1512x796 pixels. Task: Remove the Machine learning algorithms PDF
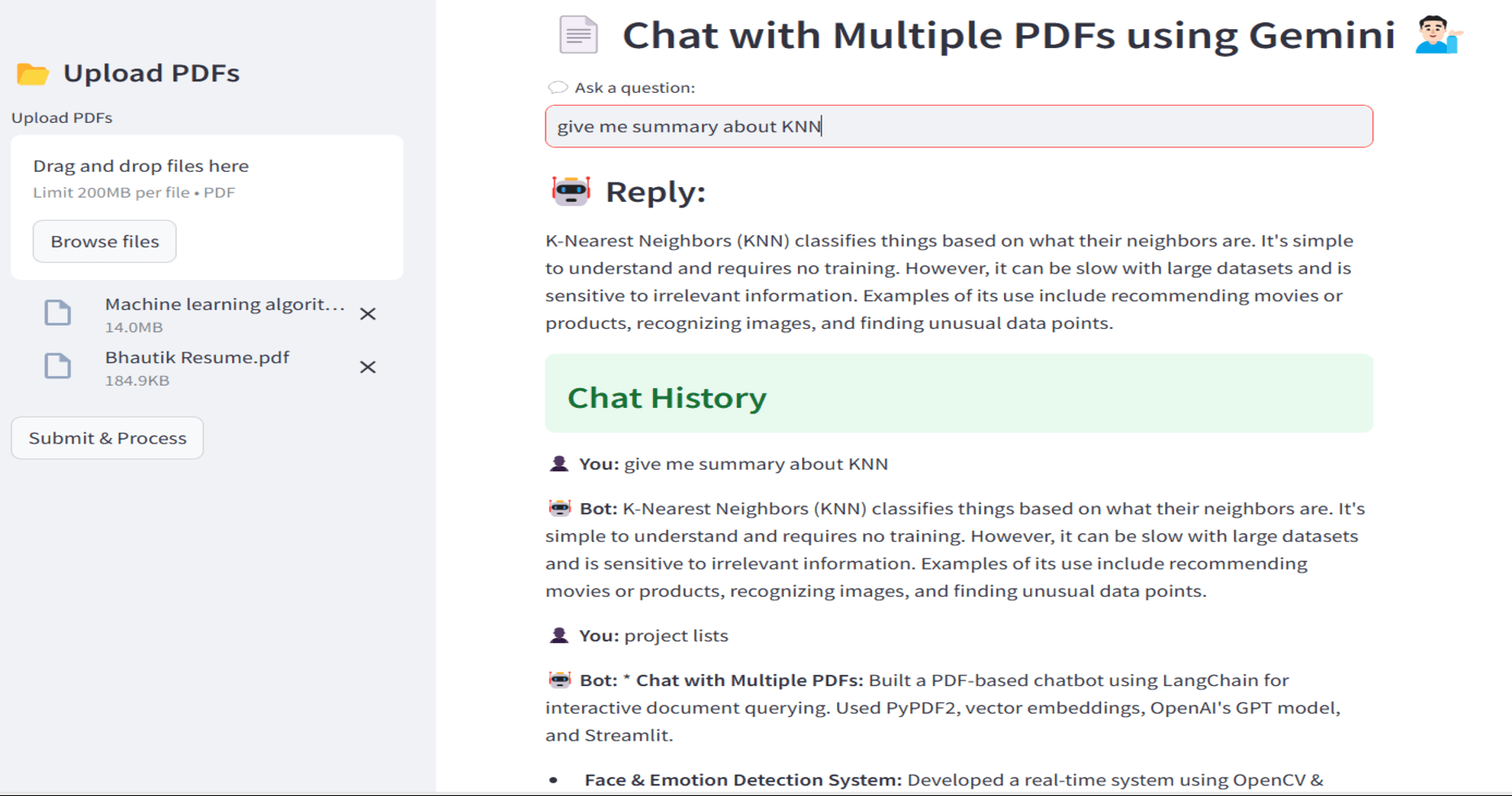coord(367,313)
